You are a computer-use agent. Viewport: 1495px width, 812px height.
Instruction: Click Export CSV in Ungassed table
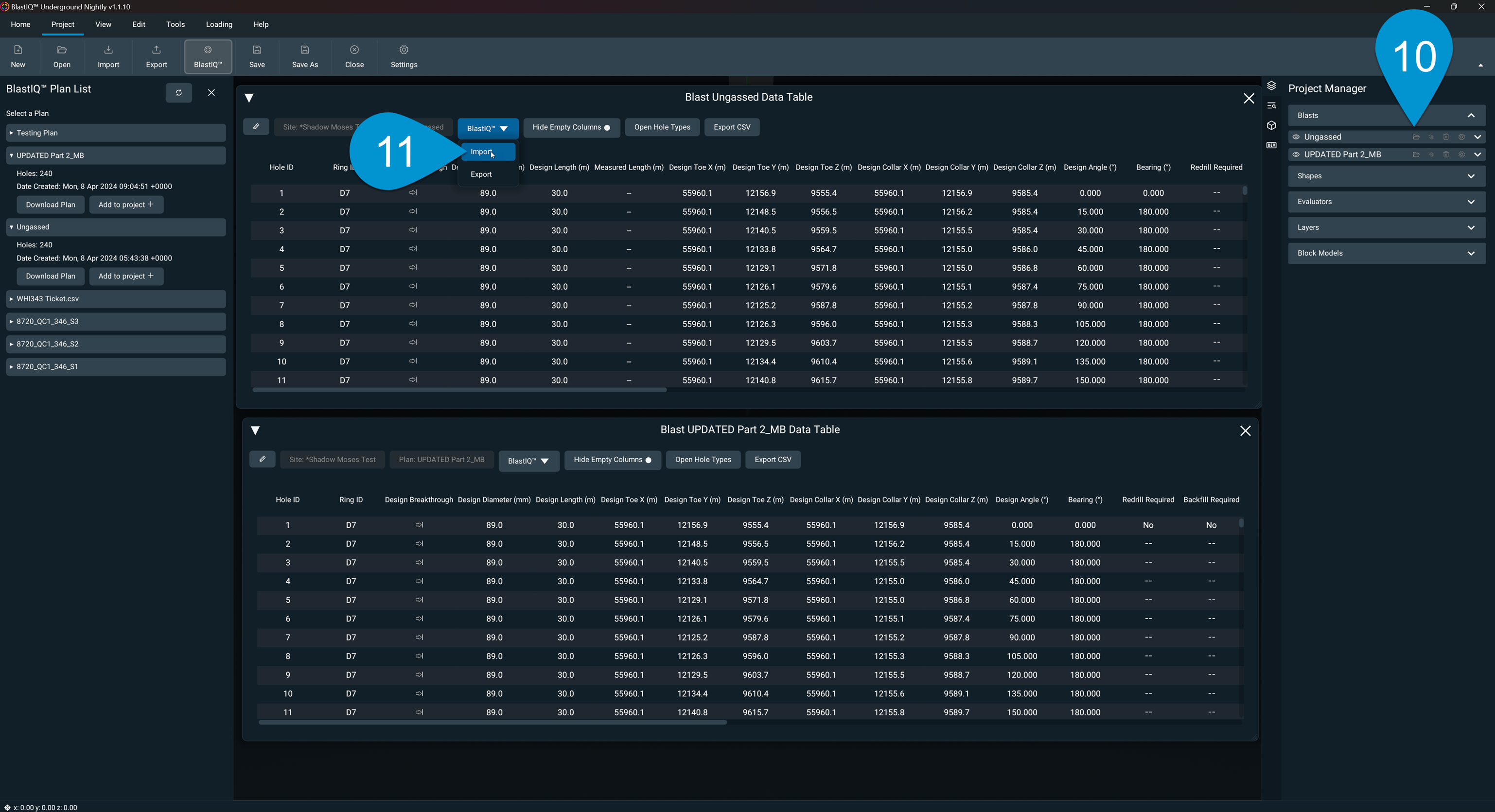[732, 127]
